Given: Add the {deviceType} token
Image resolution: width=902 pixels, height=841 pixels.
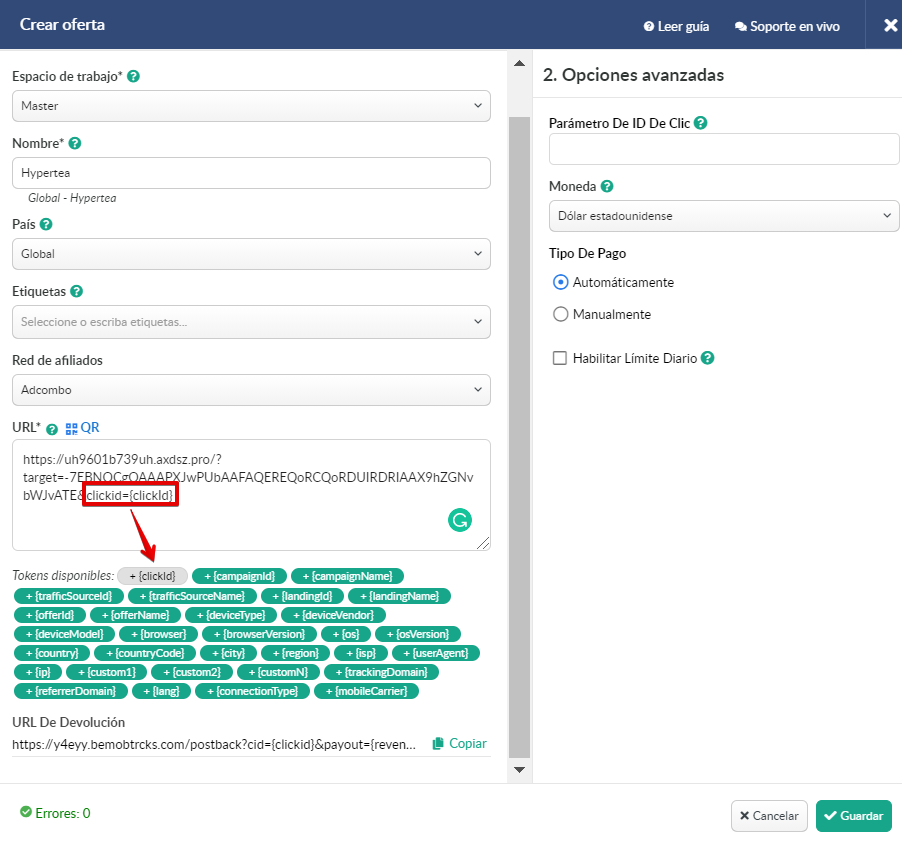Looking at the screenshot, I should 231,615.
